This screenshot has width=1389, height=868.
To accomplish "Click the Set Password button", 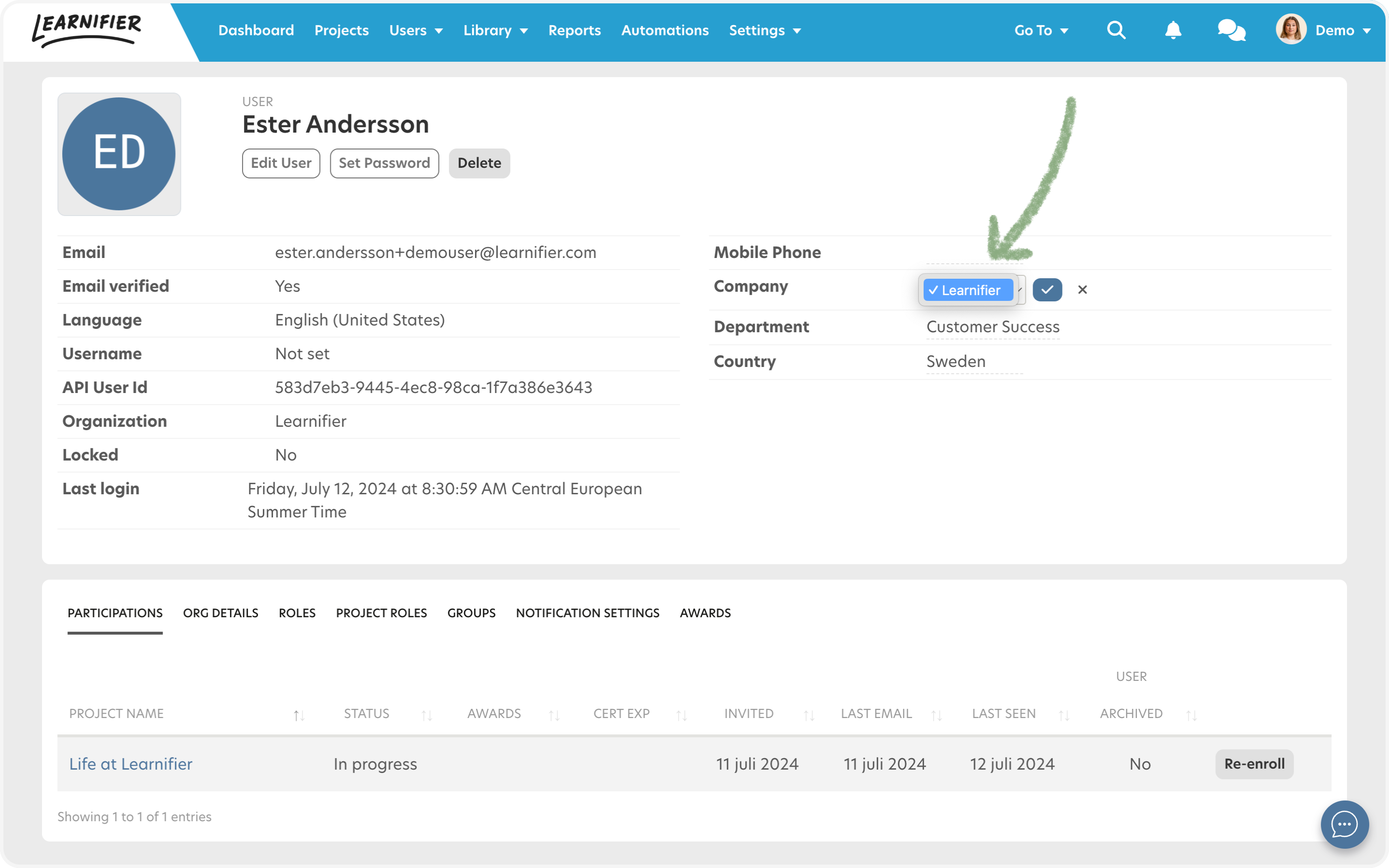I will [x=384, y=163].
